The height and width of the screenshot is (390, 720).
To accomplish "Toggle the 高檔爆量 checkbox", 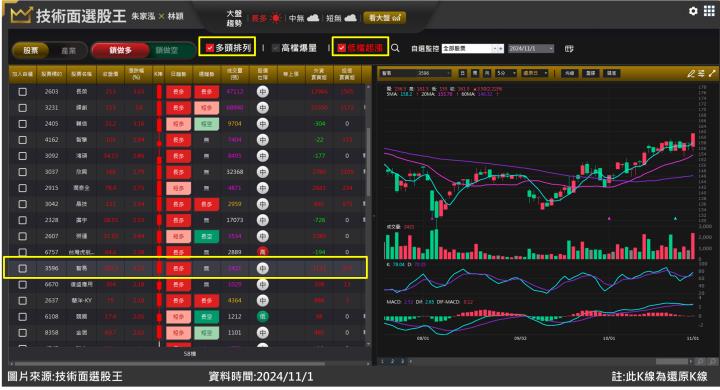I will pyautogui.click(x=276, y=48).
